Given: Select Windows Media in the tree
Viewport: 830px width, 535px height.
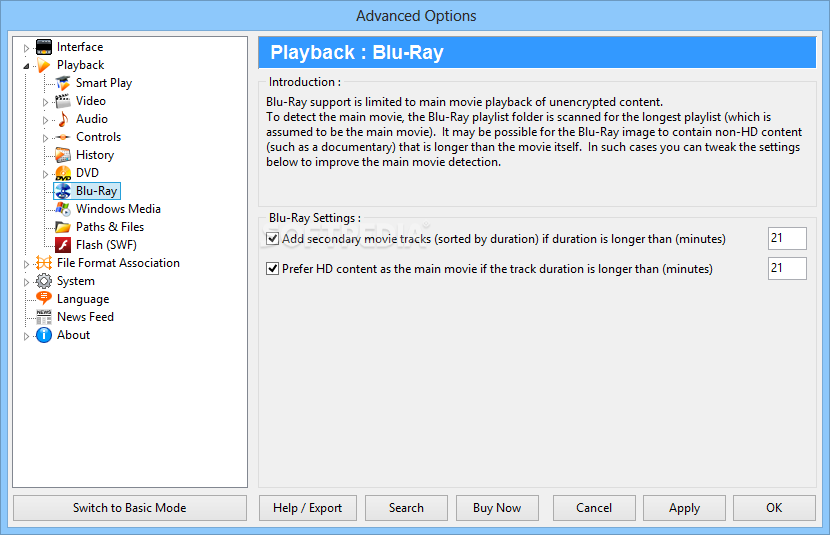Looking at the screenshot, I should (118, 209).
